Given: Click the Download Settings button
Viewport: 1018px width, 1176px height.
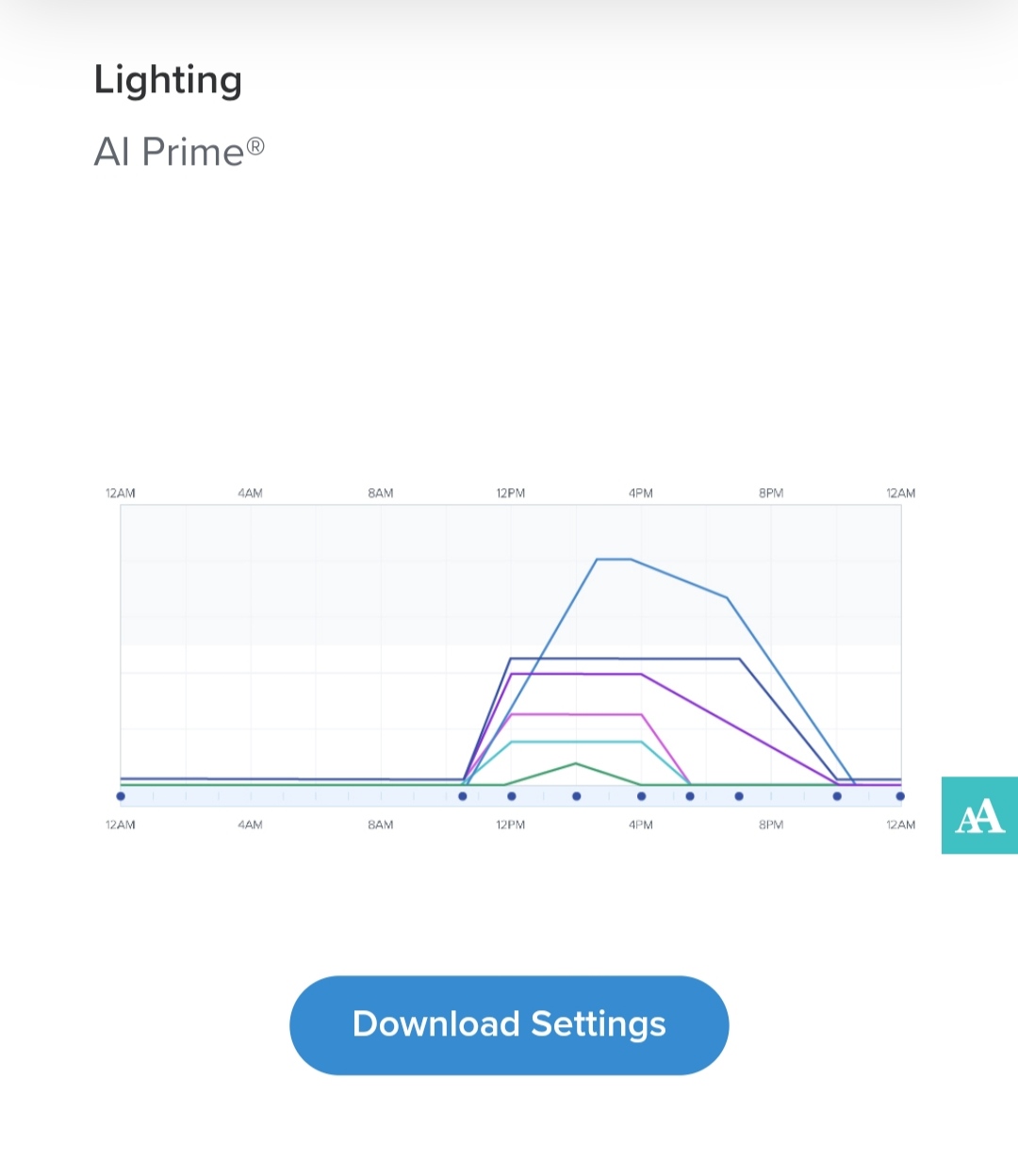Looking at the screenshot, I should point(509,1025).
